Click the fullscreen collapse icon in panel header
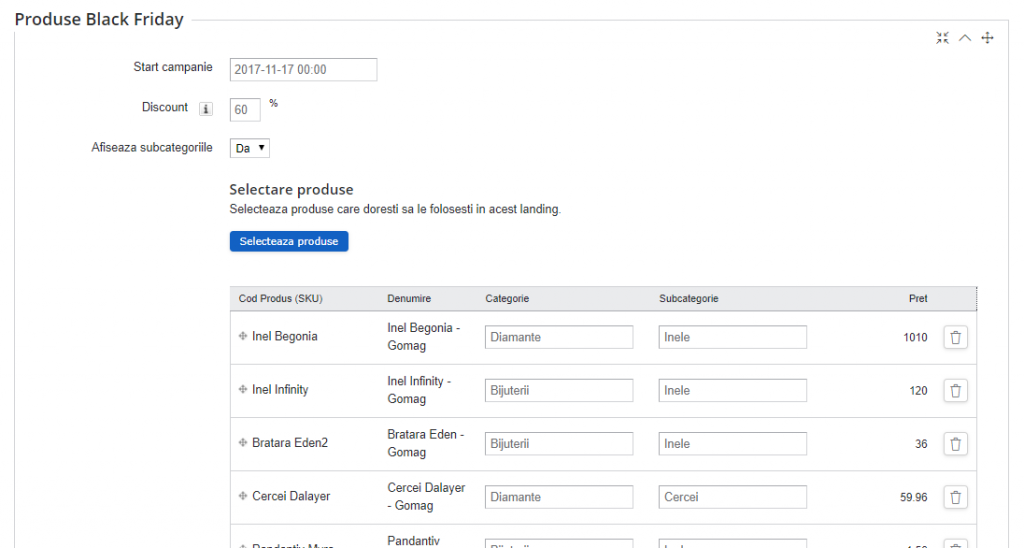Screen dimensions: 1024x548 [x=942, y=38]
